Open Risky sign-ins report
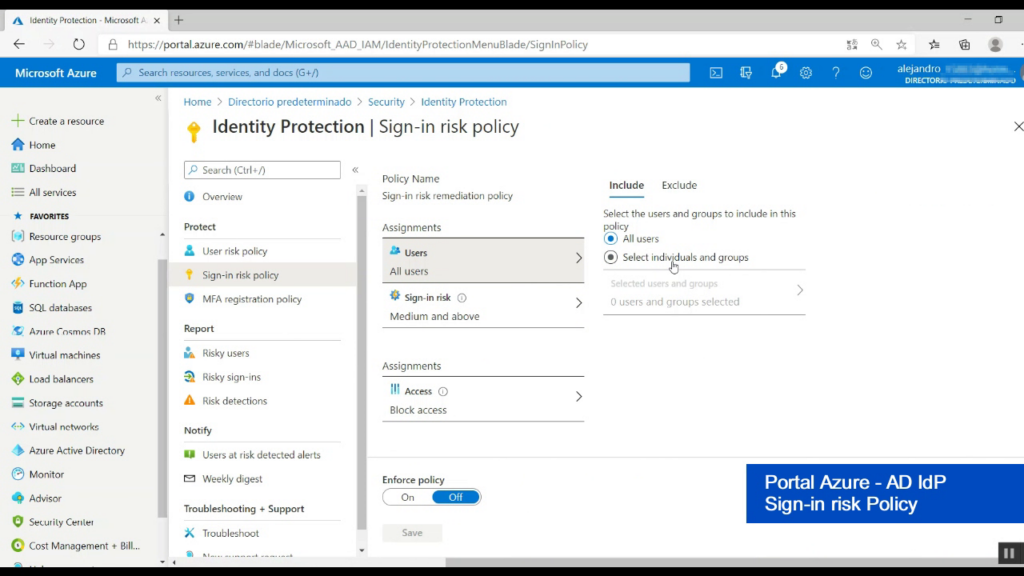 pos(222,377)
